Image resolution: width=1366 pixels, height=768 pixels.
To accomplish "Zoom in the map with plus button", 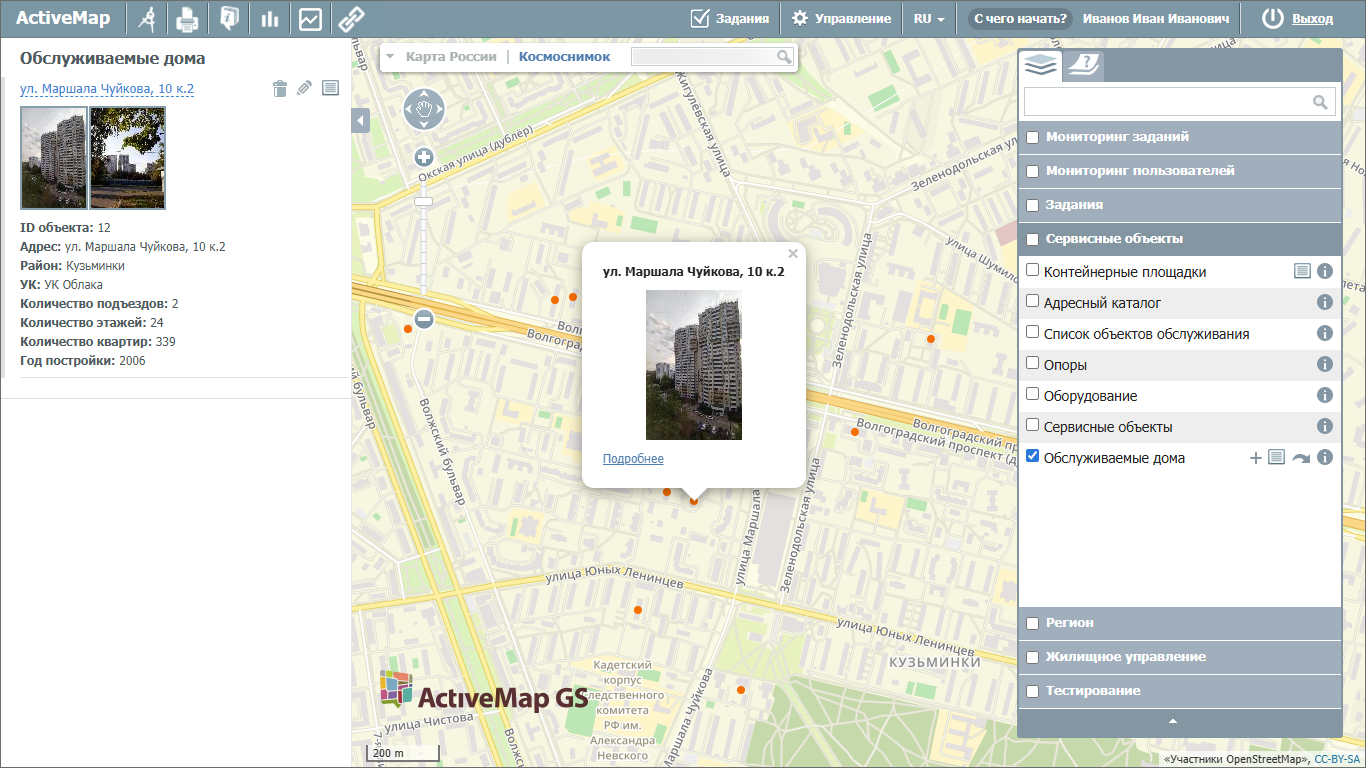I will click(424, 157).
